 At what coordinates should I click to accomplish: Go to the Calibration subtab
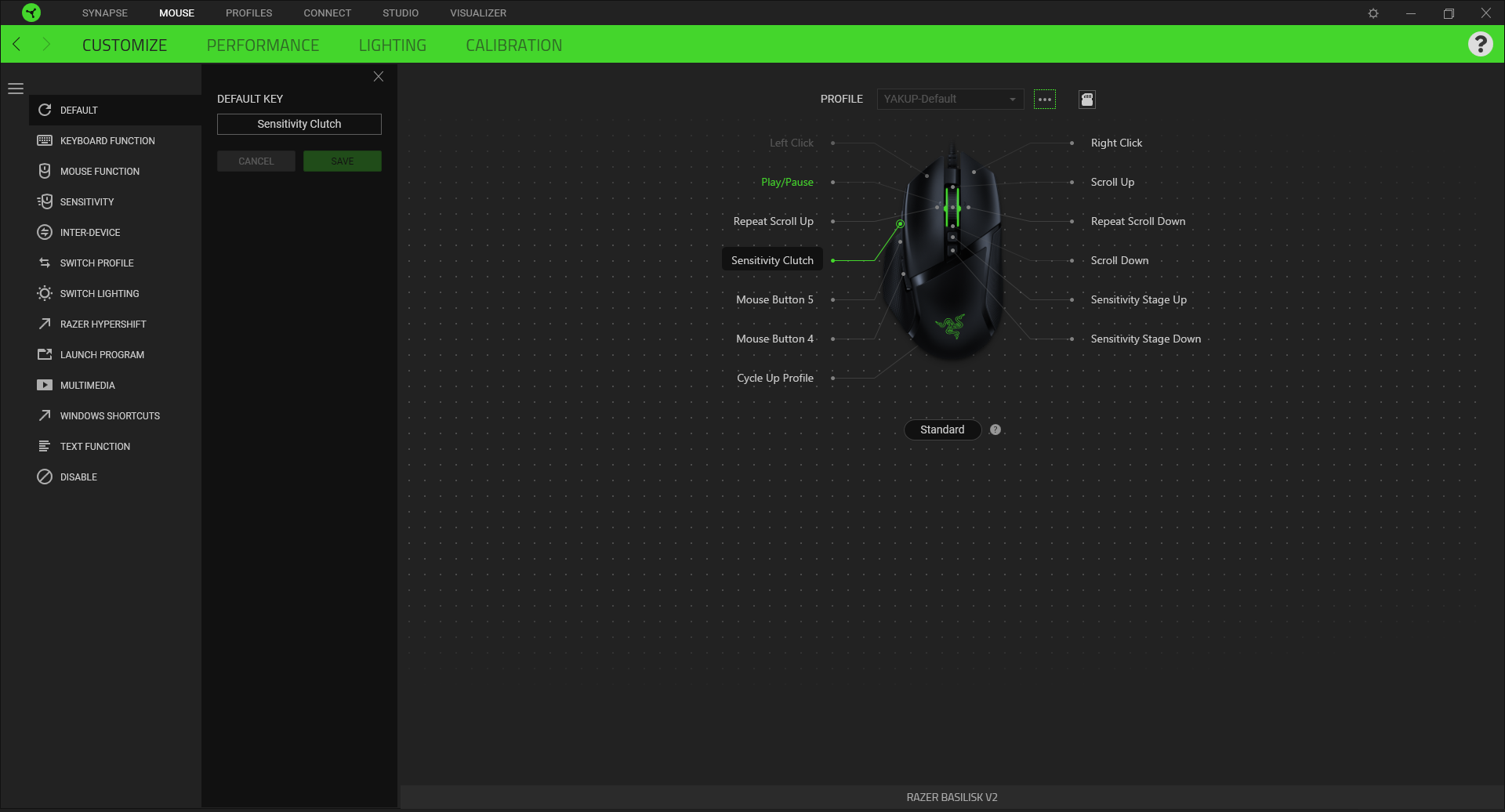(x=514, y=45)
